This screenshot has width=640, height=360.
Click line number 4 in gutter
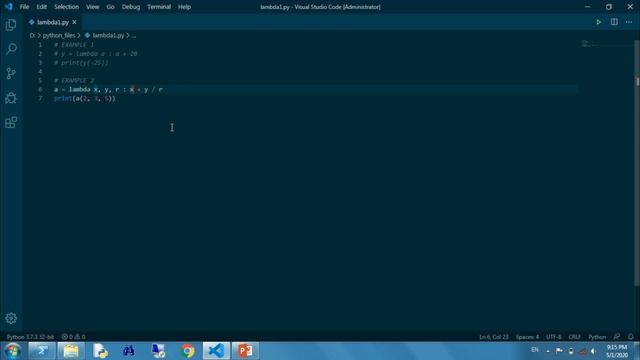coord(40,71)
